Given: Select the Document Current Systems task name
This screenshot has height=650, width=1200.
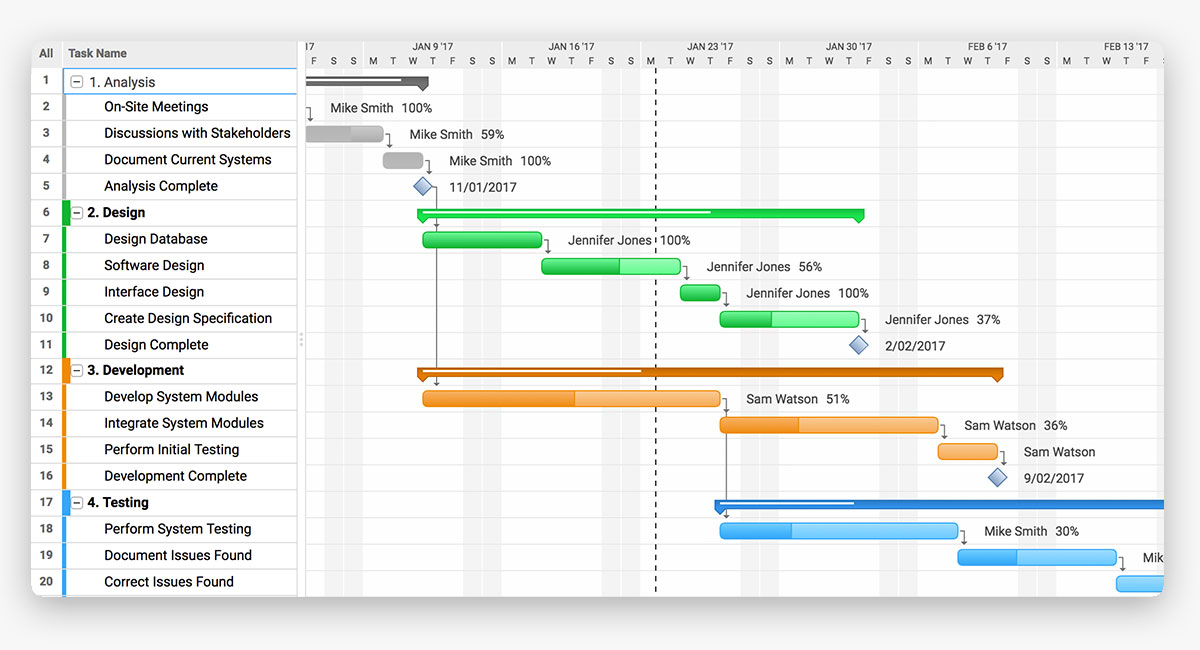Looking at the screenshot, I should tap(188, 159).
